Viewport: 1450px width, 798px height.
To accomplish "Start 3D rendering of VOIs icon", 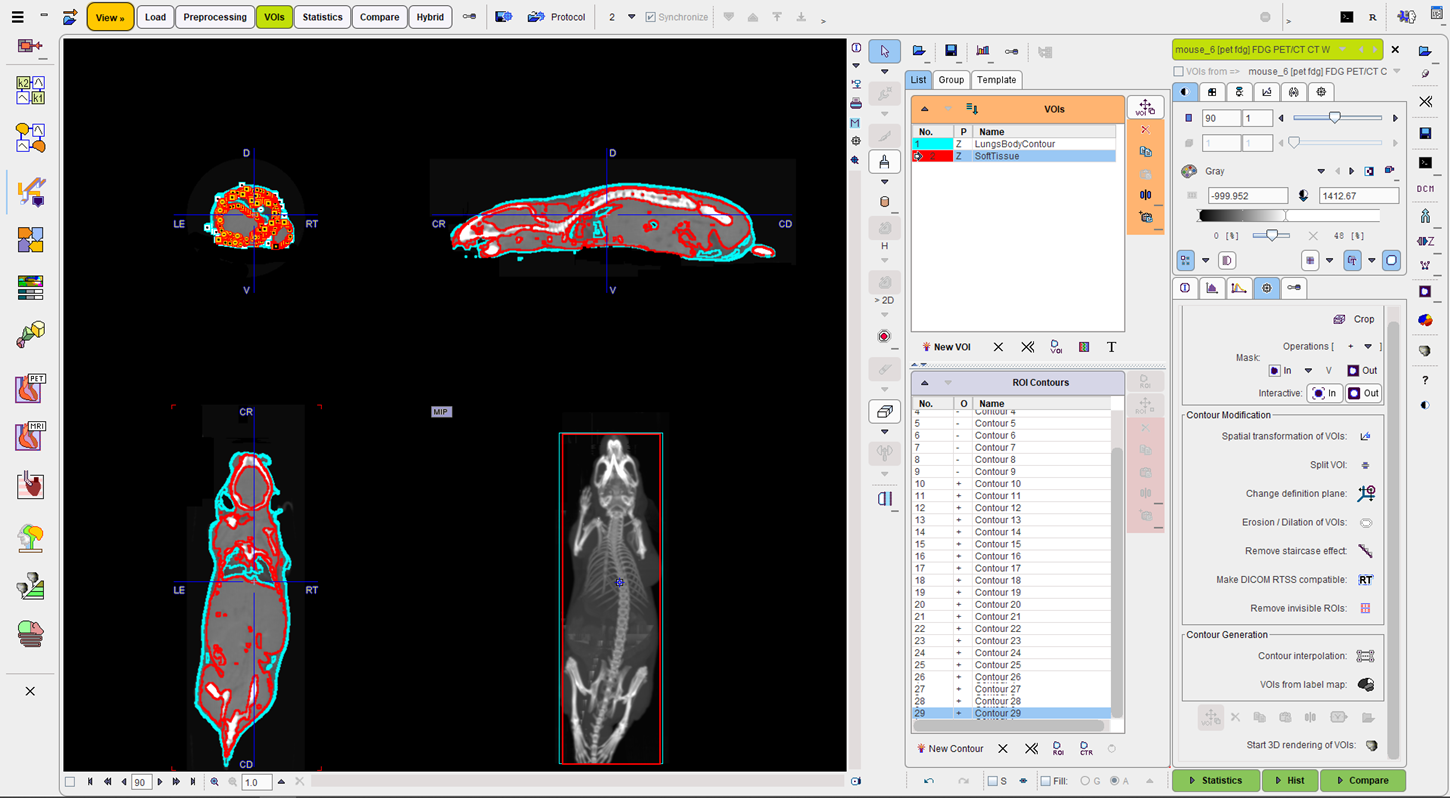I will [x=1371, y=745].
